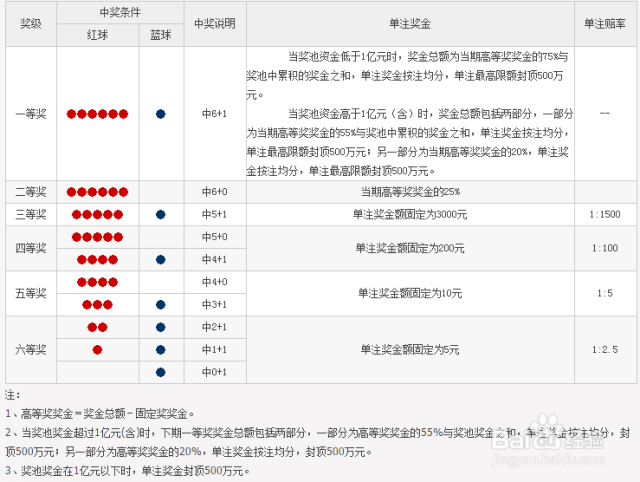Select the 三等奖 row label
640x482 pixels.
[x=31, y=214]
